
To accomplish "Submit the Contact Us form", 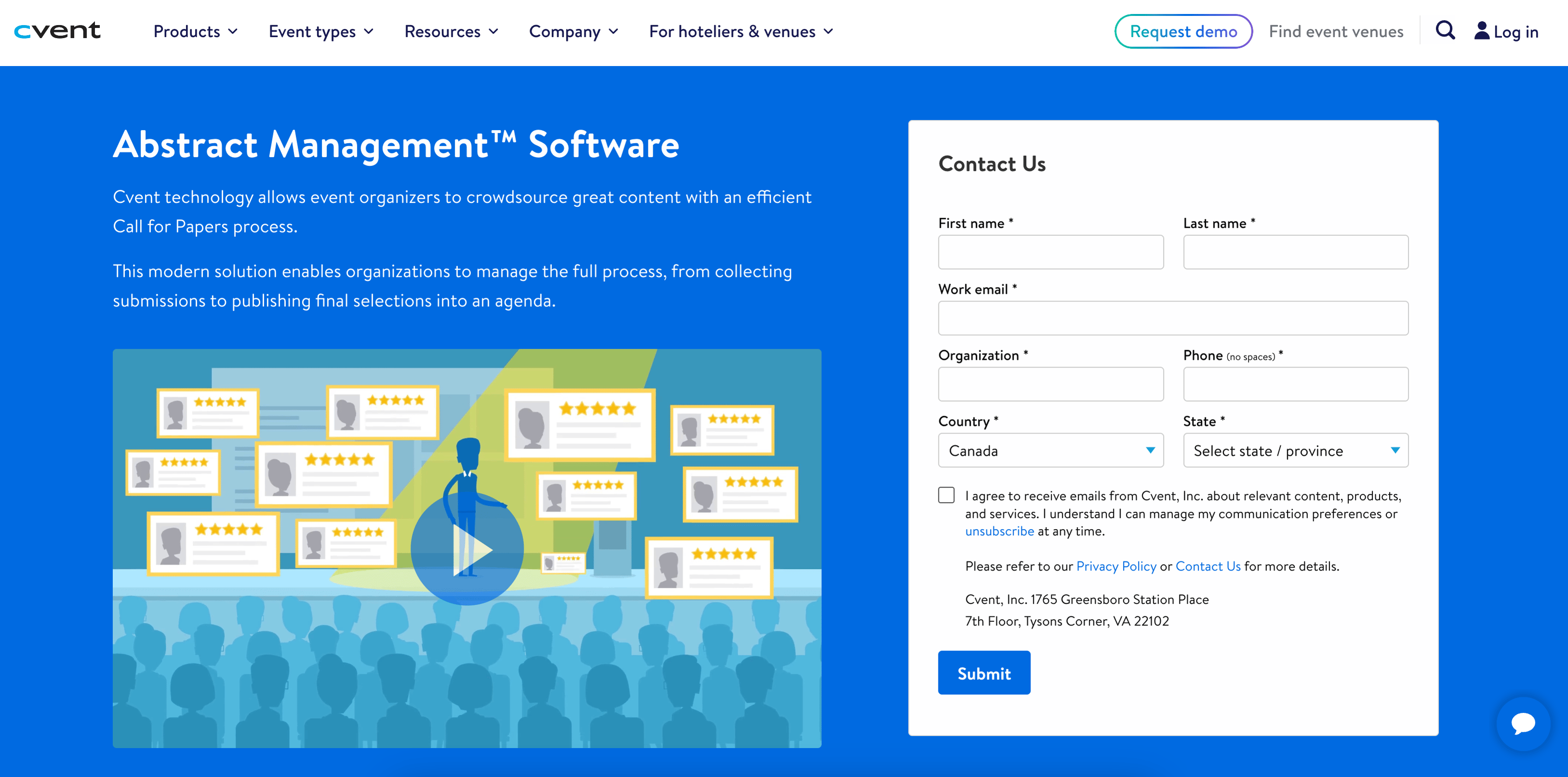I will (984, 673).
